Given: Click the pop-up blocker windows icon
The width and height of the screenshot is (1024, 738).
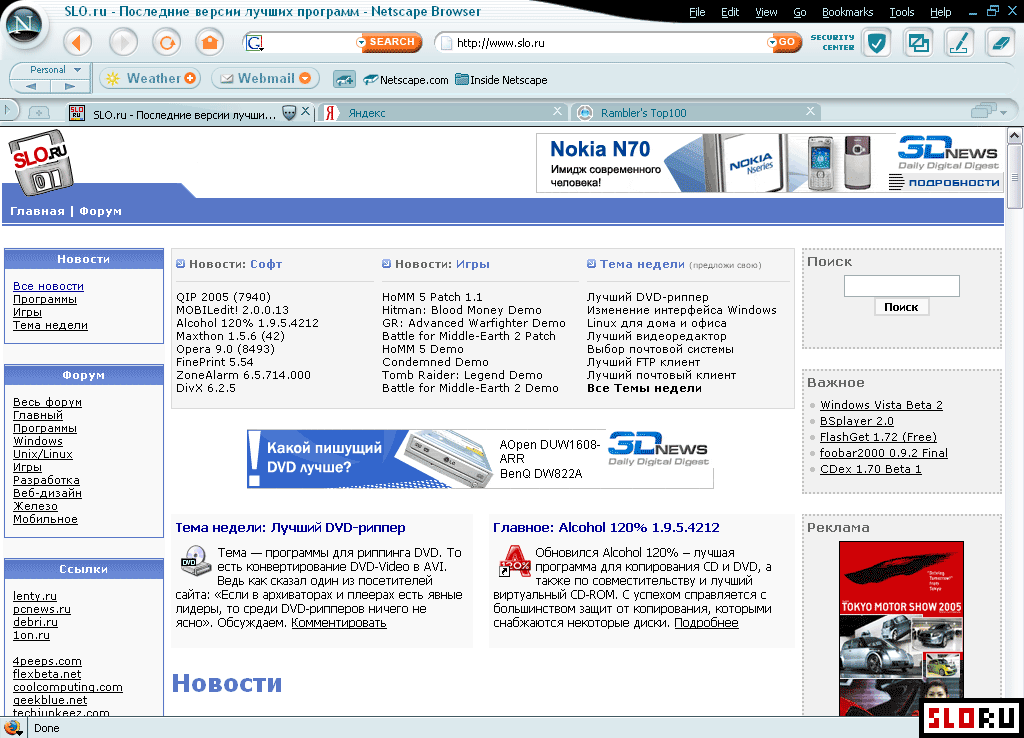Looking at the screenshot, I should (917, 42).
